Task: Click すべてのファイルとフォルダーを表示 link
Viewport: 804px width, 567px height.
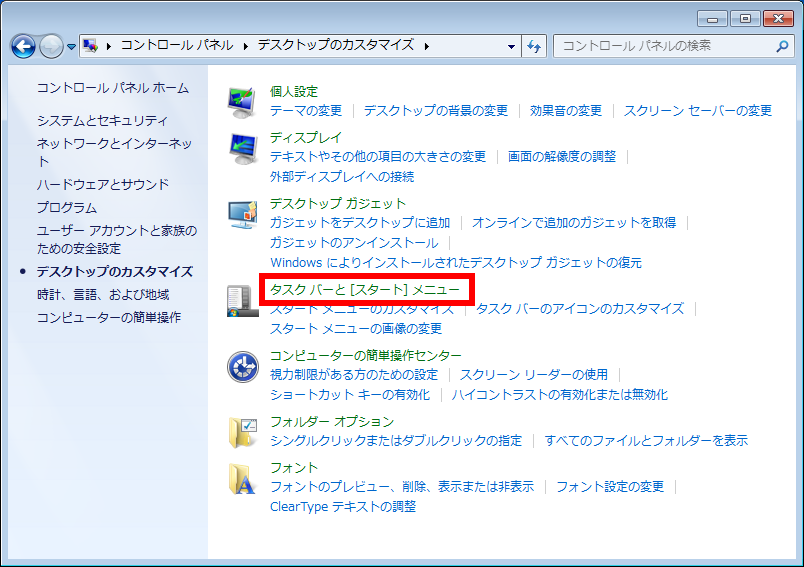Action: (x=646, y=441)
